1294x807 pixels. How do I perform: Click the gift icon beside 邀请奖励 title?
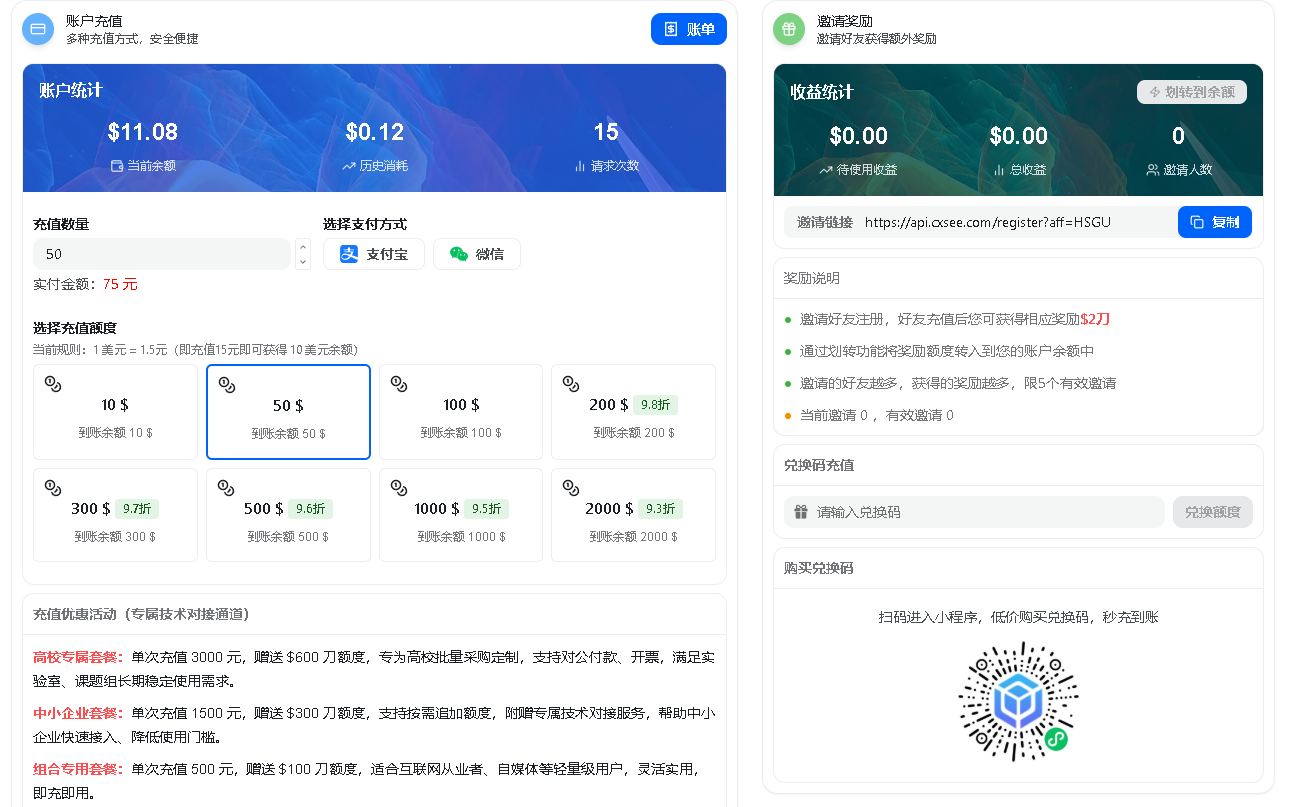pos(789,29)
